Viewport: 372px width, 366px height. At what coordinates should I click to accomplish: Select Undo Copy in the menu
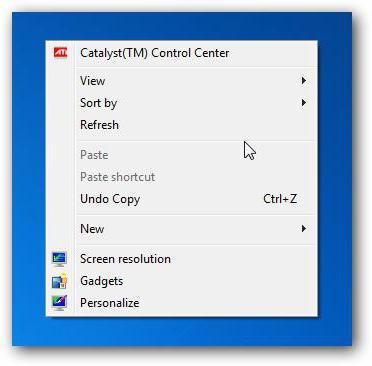coord(110,199)
